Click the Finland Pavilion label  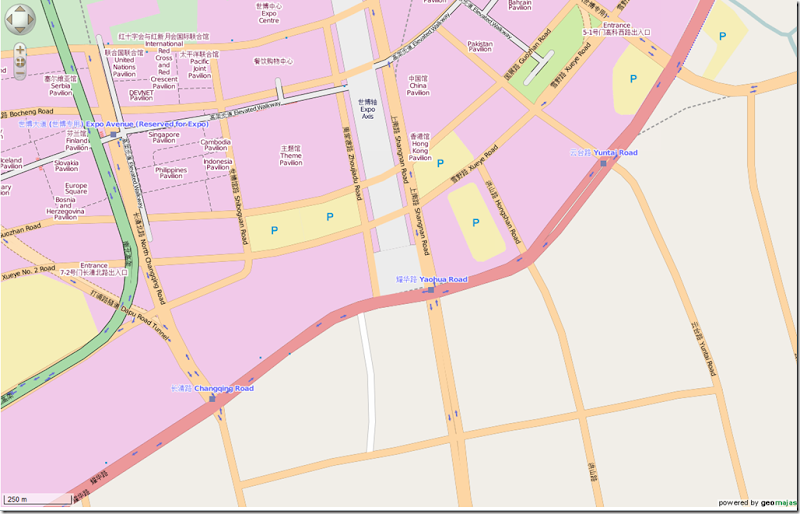[77, 140]
